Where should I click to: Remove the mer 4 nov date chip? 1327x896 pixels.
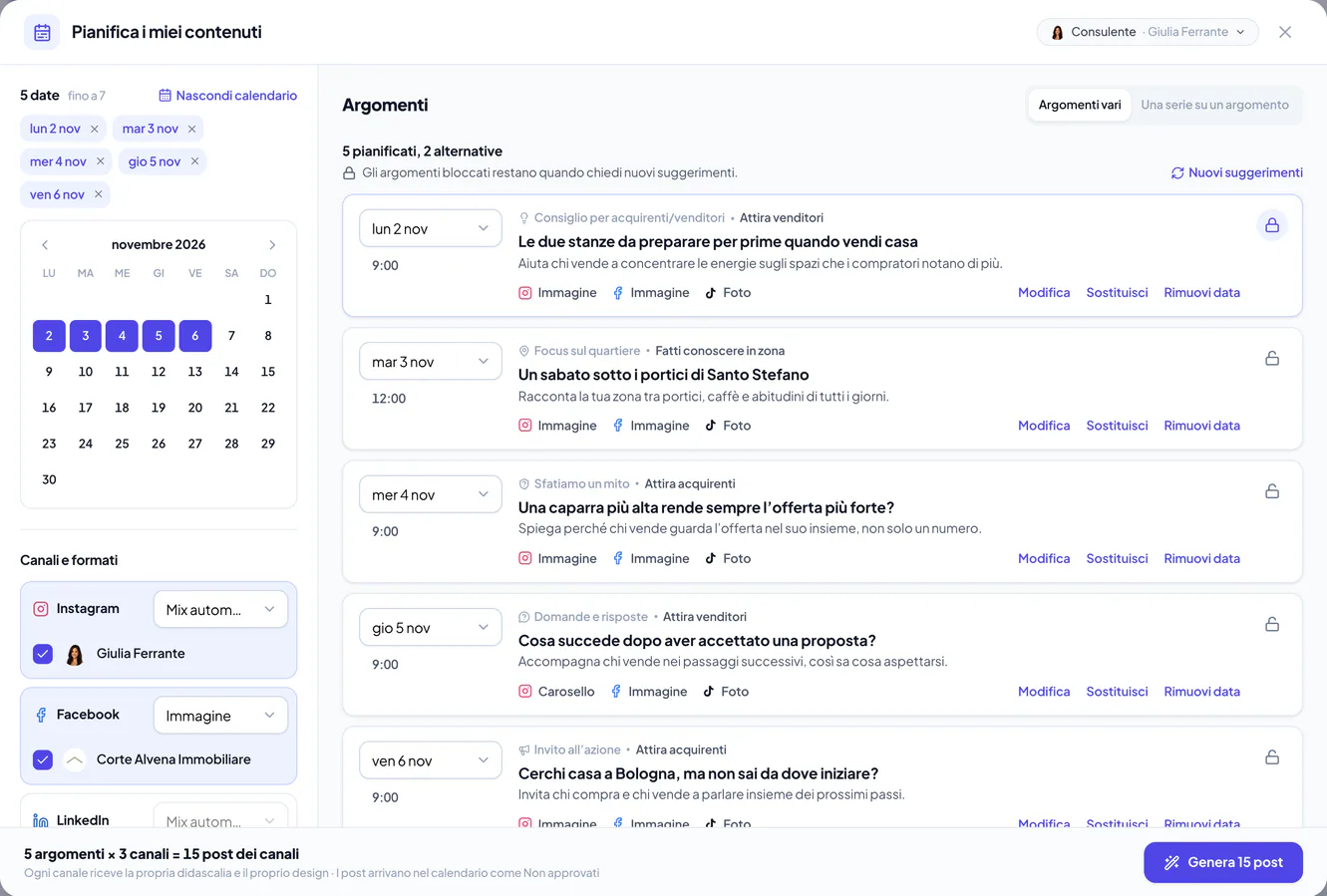100,161
